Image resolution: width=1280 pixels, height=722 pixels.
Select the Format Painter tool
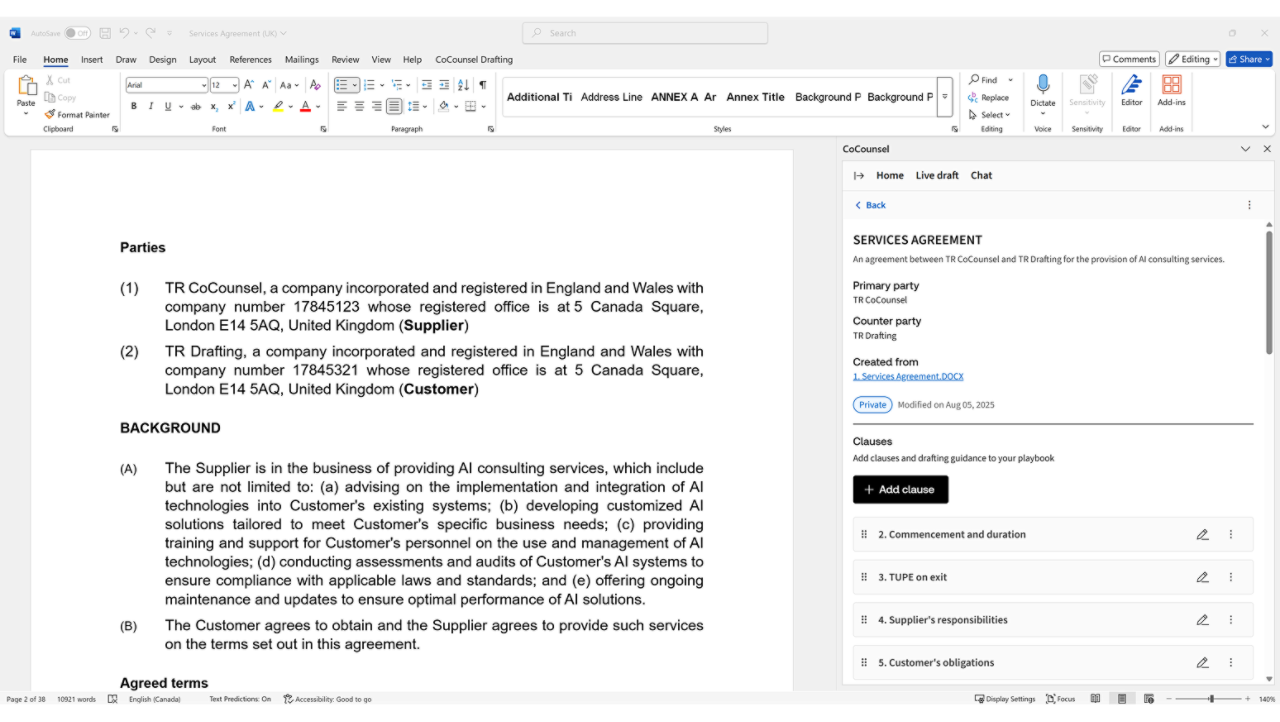pos(77,115)
